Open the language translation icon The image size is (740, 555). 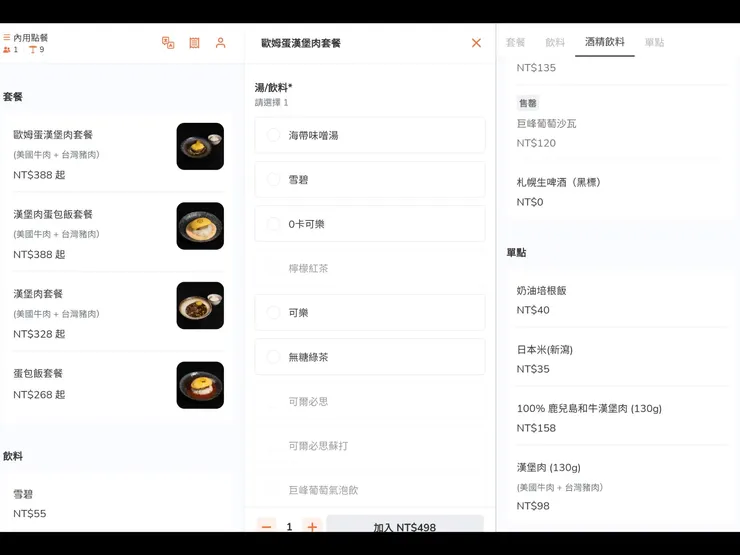[x=168, y=42]
